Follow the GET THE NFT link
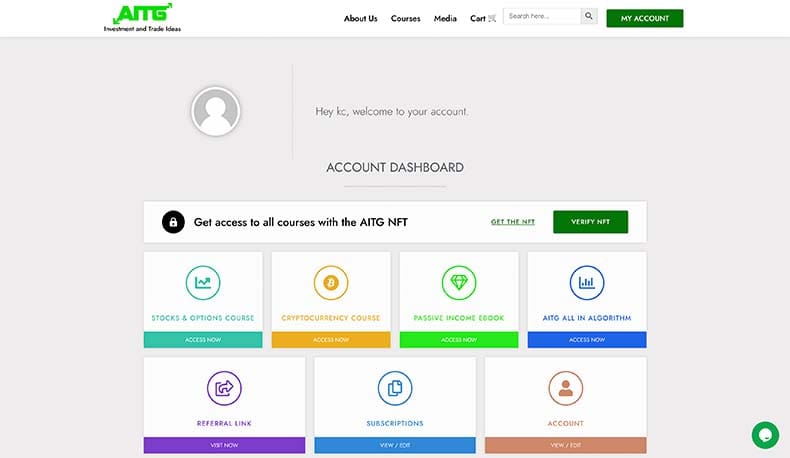The width and height of the screenshot is (790, 458). point(513,222)
